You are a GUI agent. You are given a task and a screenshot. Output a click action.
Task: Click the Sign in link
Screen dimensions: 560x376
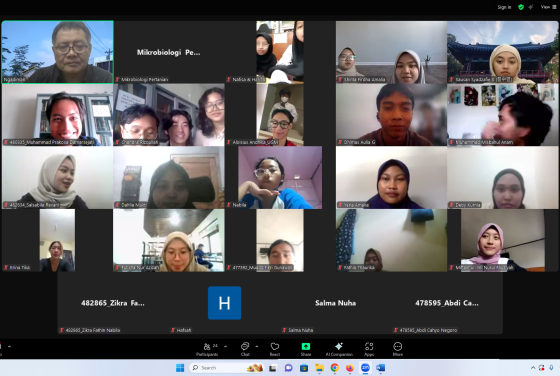pyautogui.click(x=504, y=7)
